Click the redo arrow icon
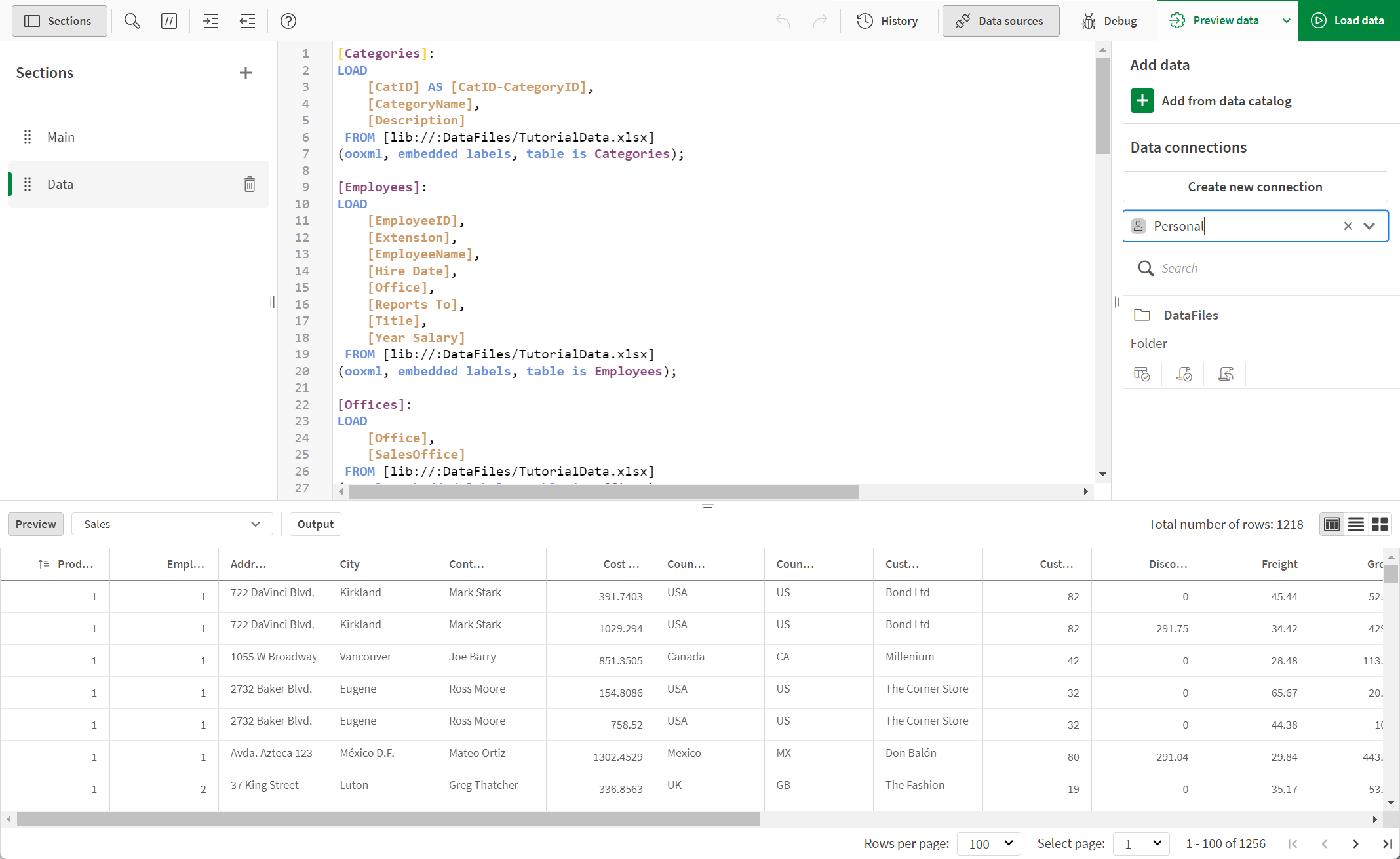 tap(820, 21)
